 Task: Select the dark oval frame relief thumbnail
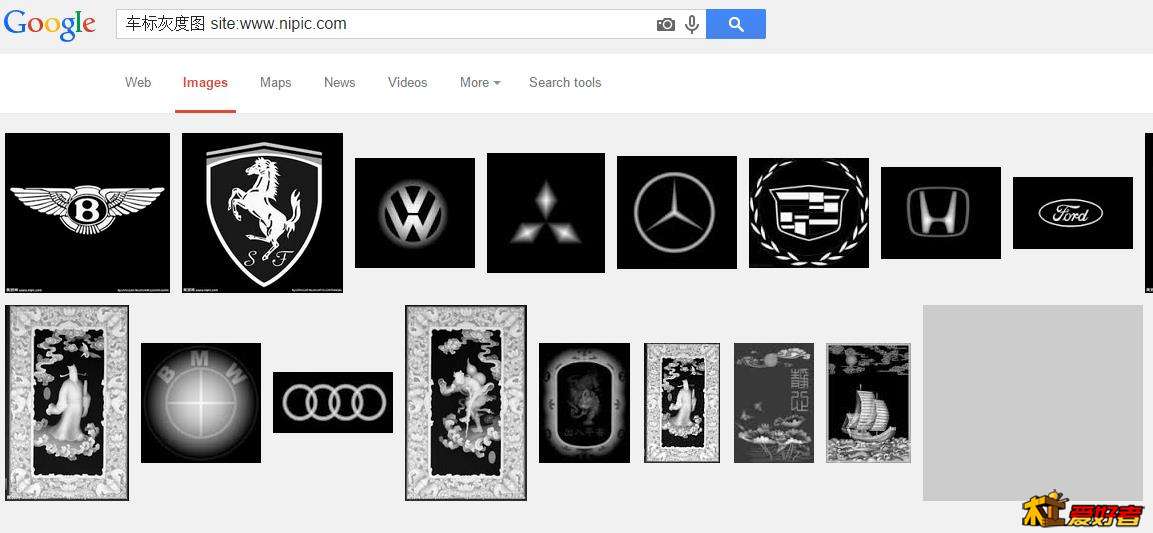pyautogui.click(x=585, y=403)
